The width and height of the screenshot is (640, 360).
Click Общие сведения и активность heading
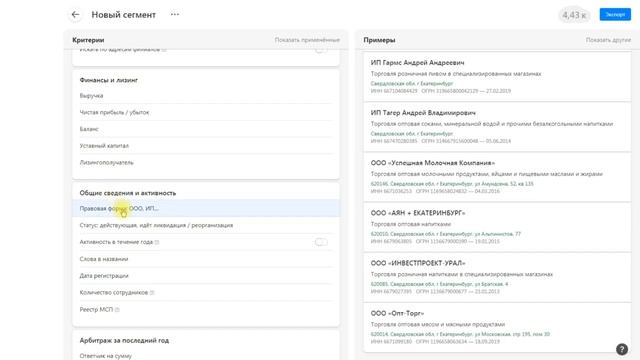[x=128, y=193]
